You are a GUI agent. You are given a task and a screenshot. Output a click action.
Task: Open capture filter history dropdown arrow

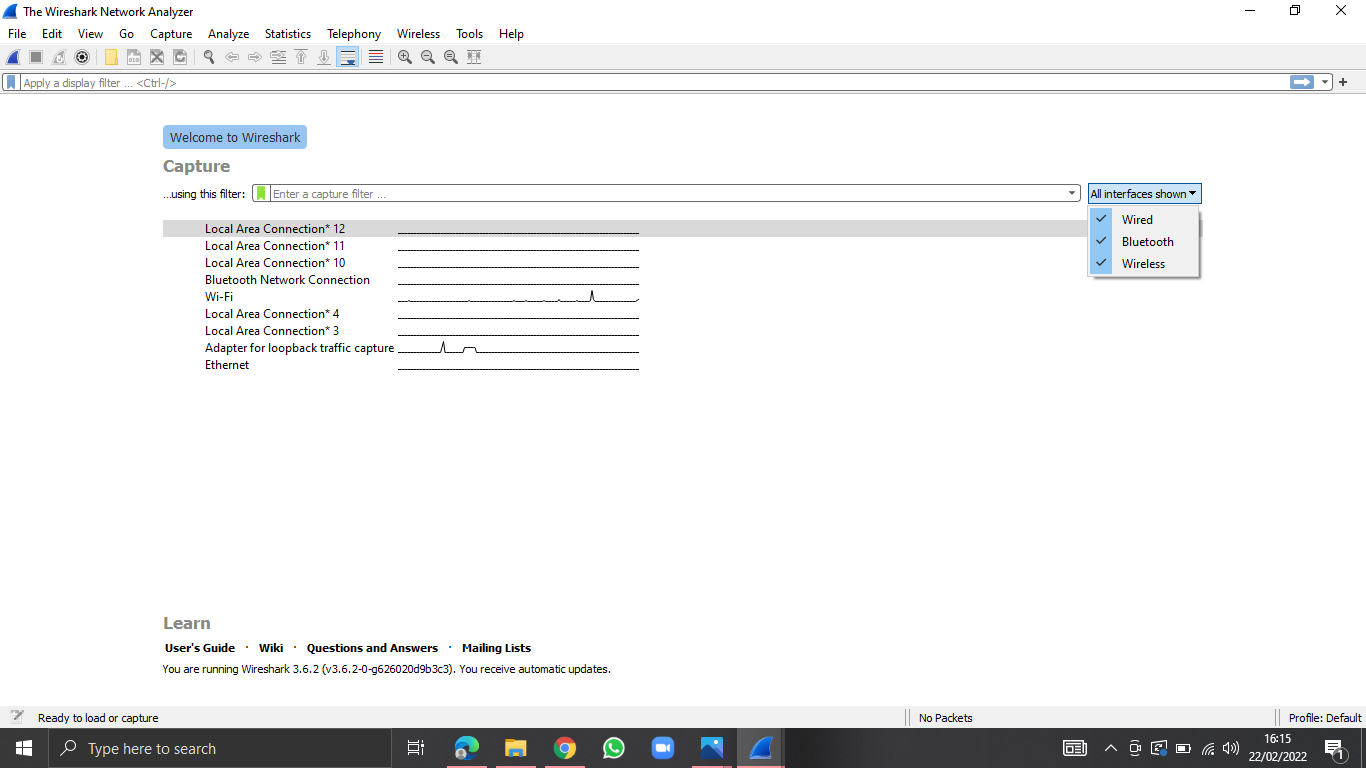pyautogui.click(x=1072, y=193)
